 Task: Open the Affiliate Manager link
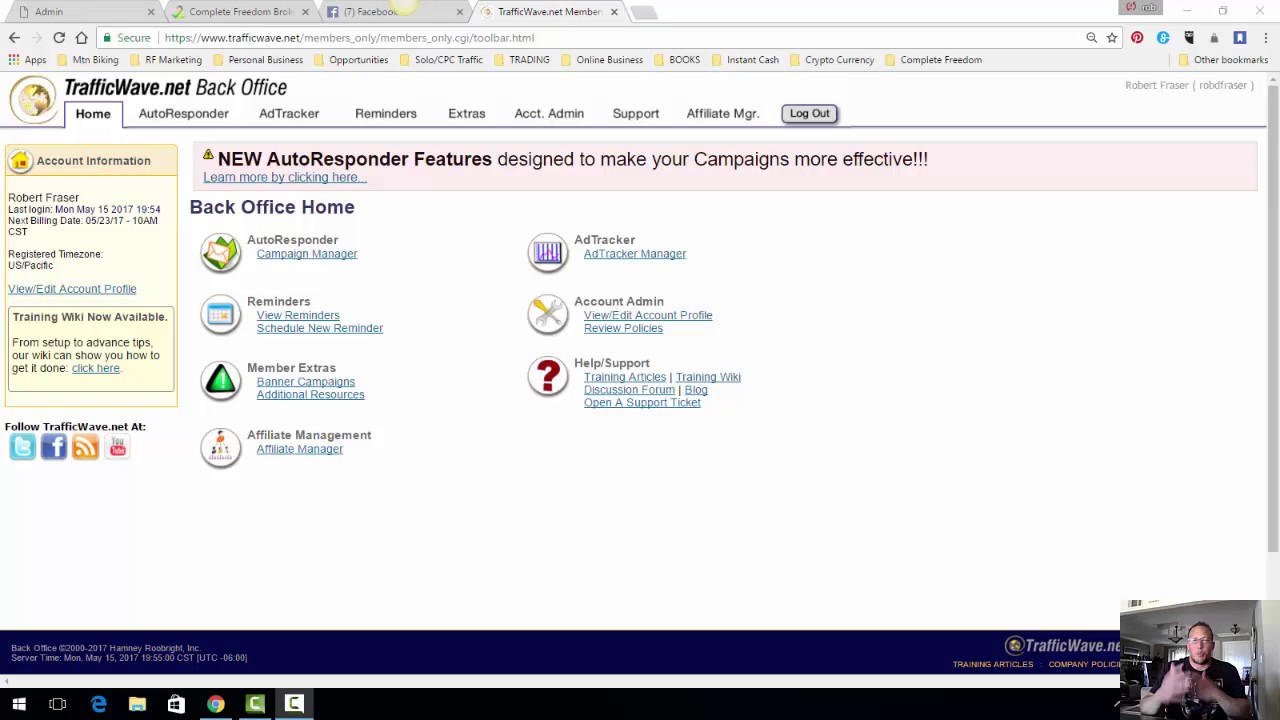pyautogui.click(x=300, y=449)
